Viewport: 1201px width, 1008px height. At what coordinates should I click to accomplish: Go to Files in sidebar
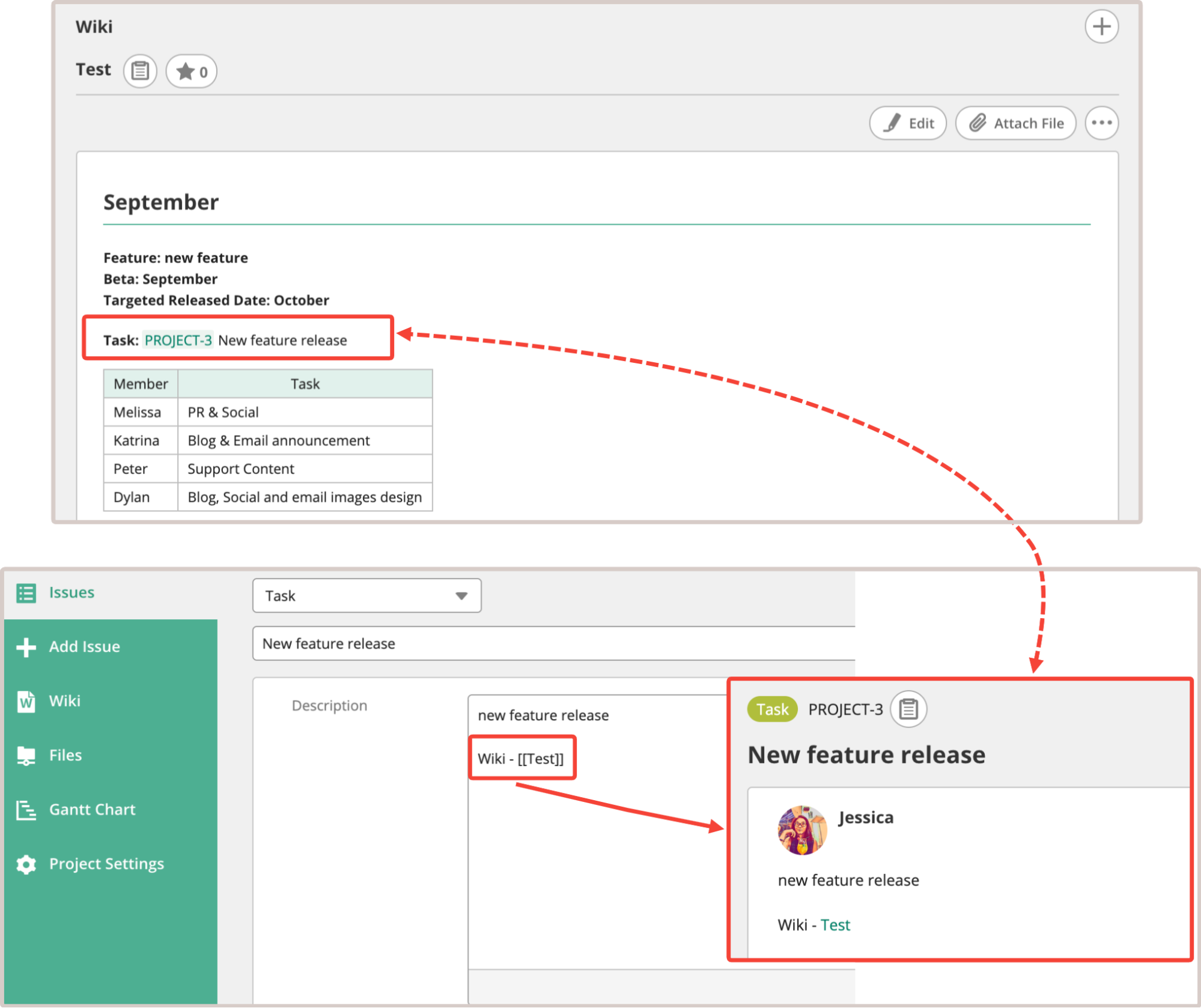tap(65, 755)
